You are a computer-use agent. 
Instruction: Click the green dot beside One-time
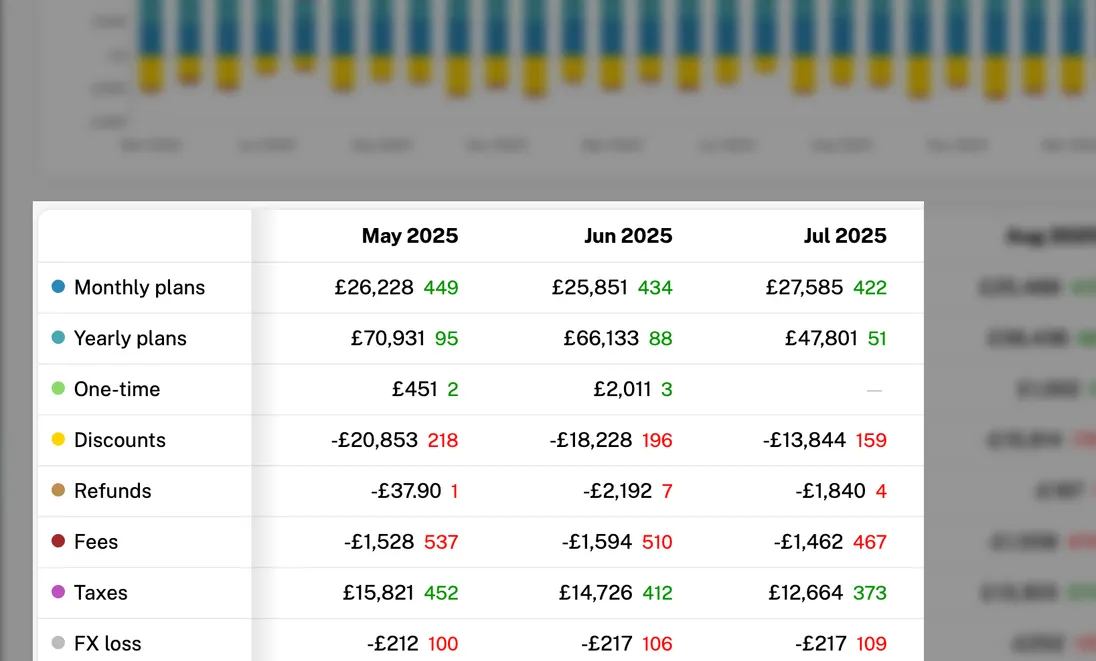[58, 389]
